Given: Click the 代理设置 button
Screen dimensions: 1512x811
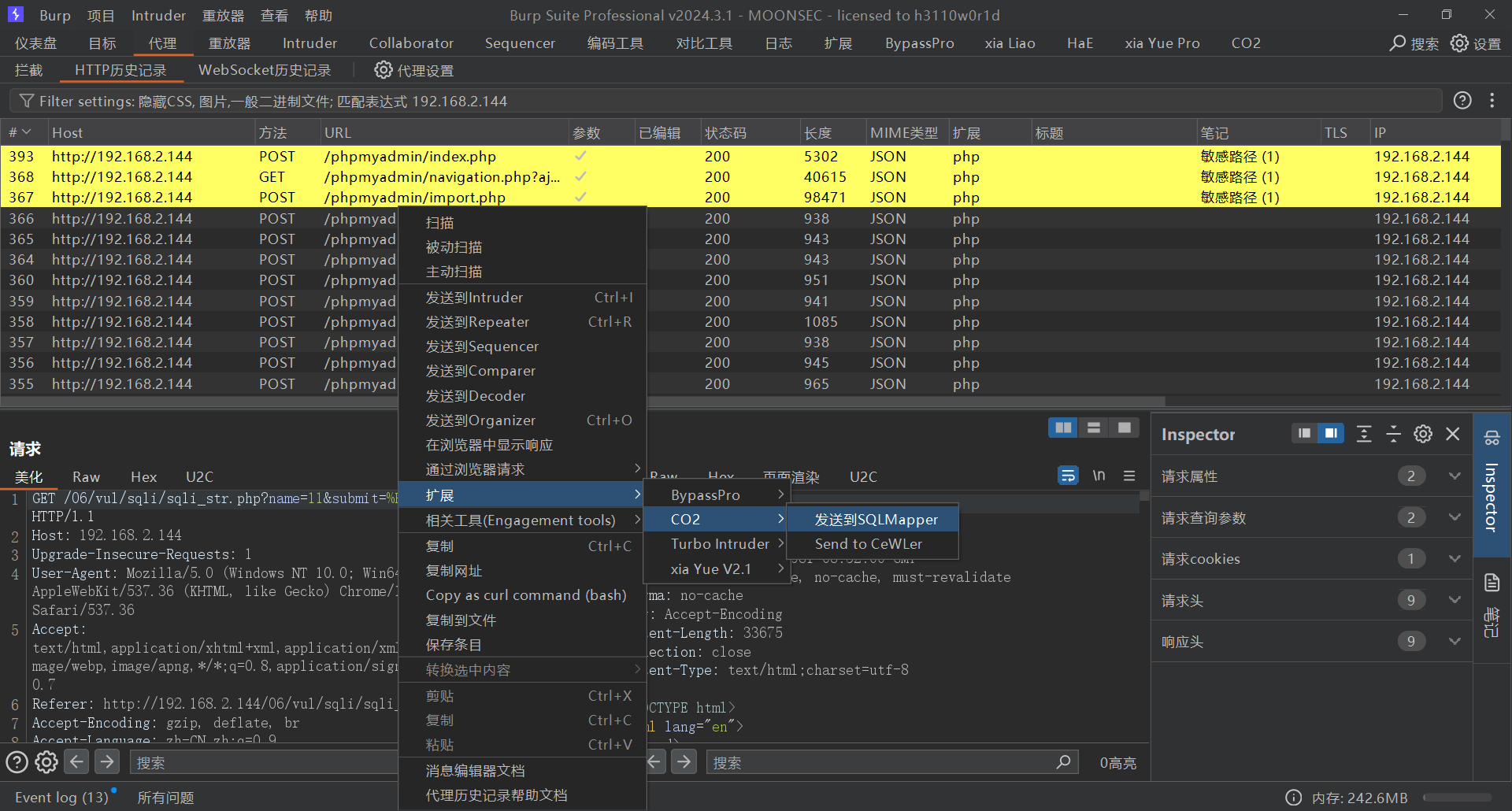Looking at the screenshot, I should [x=414, y=70].
